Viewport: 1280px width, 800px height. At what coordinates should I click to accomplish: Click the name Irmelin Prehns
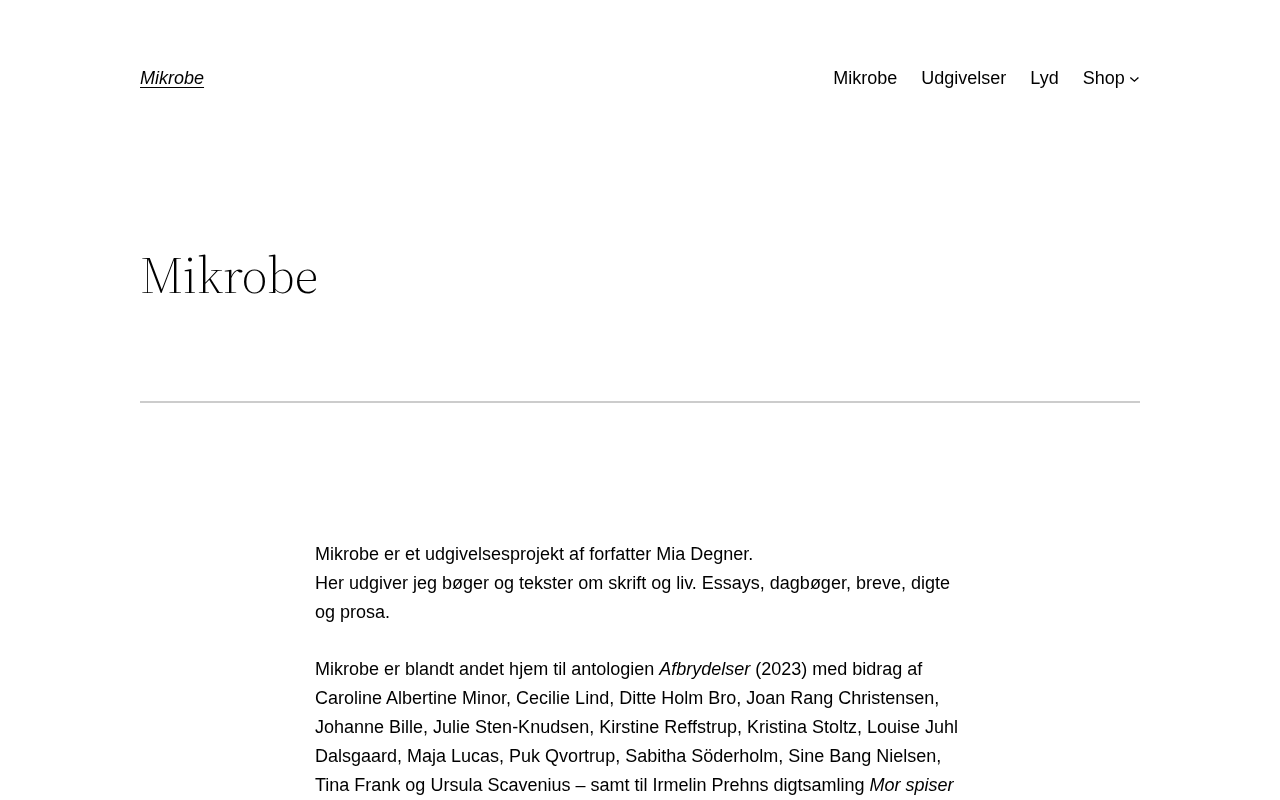pyautogui.click(x=708, y=785)
